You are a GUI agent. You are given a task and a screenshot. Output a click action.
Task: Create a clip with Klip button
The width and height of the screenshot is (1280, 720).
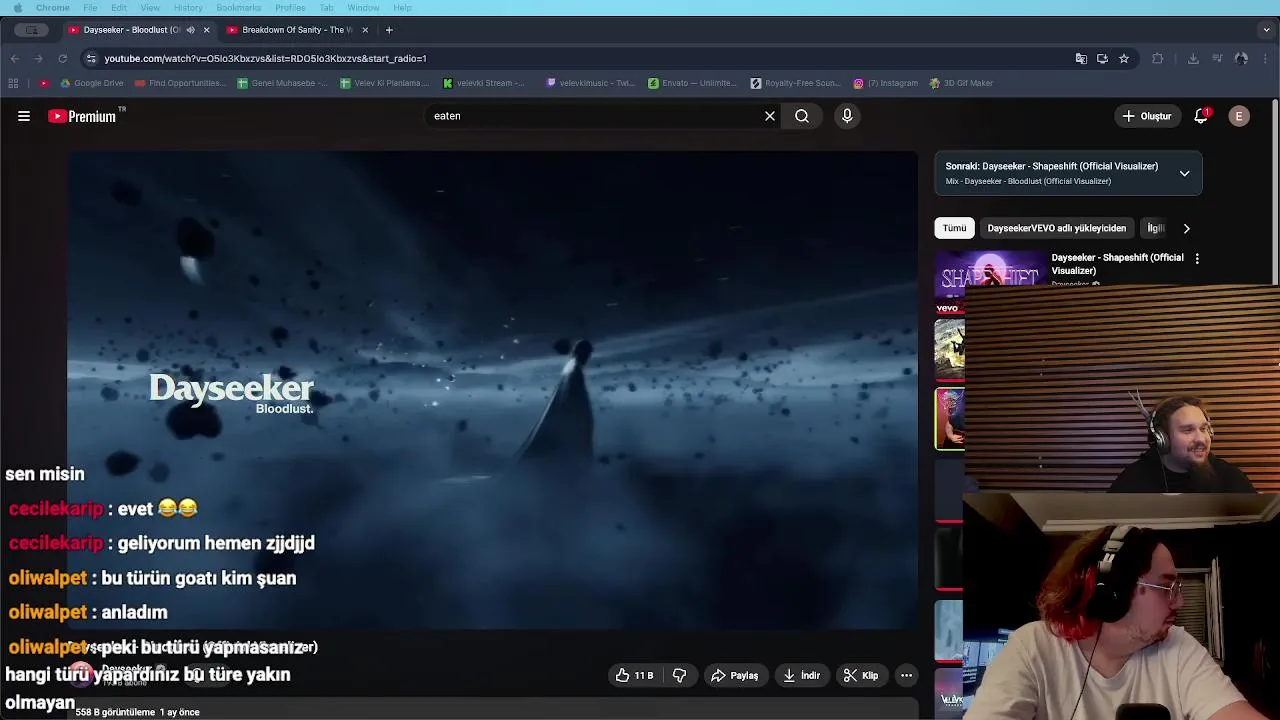click(860, 675)
